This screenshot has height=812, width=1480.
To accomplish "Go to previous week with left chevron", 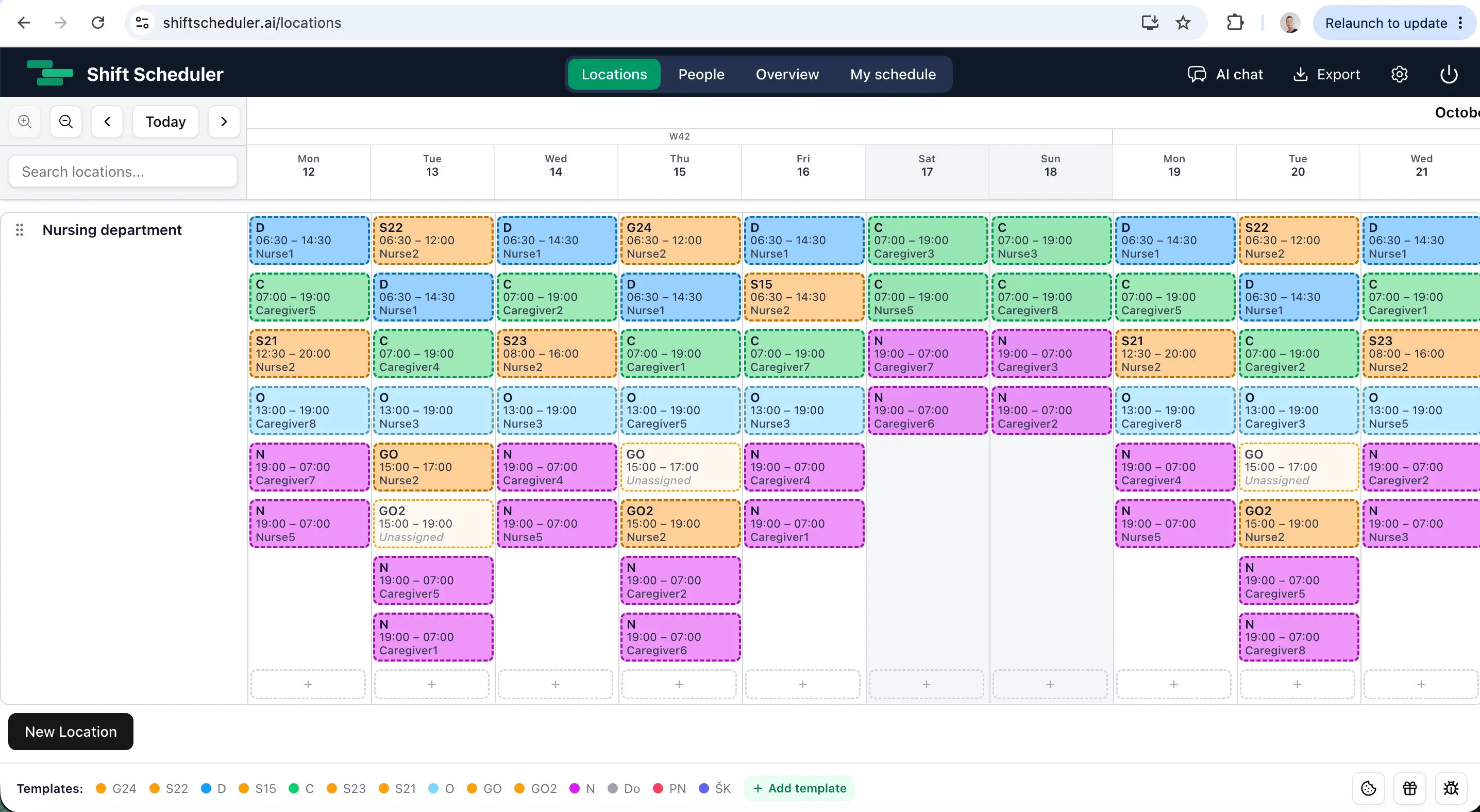I will click(107, 121).
